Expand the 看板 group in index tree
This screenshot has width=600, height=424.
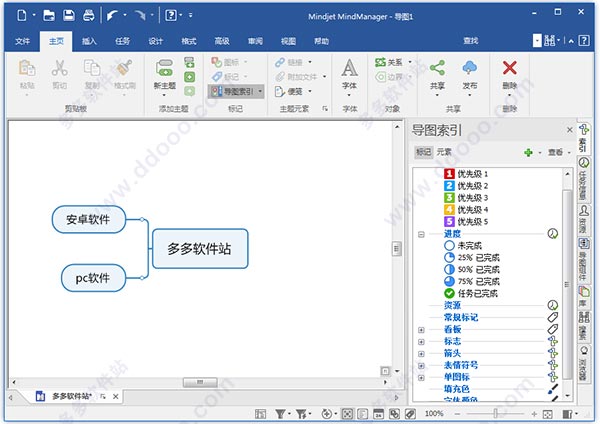click(421, 329)
